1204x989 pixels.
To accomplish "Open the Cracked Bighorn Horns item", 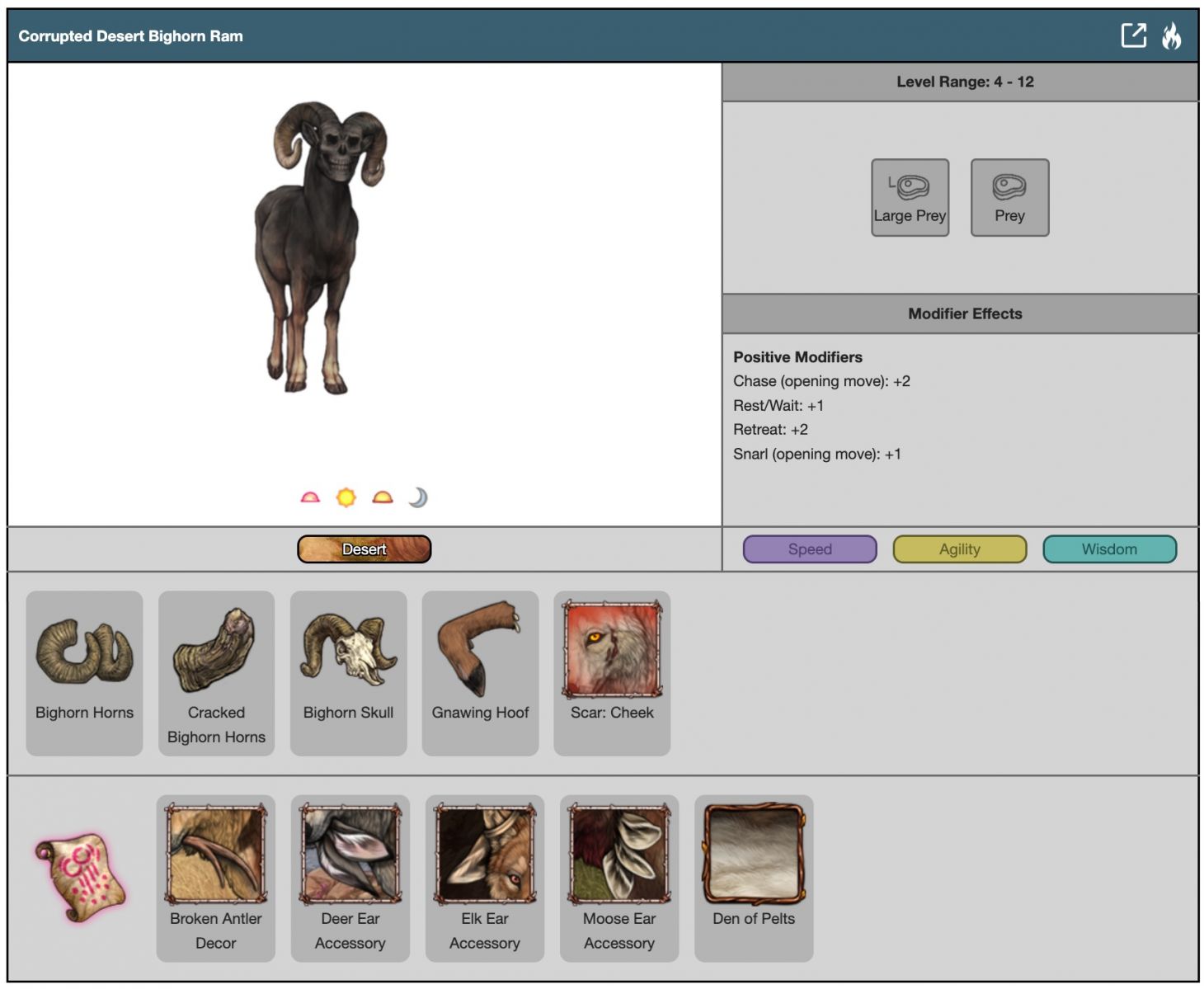I will click(216, 652).
